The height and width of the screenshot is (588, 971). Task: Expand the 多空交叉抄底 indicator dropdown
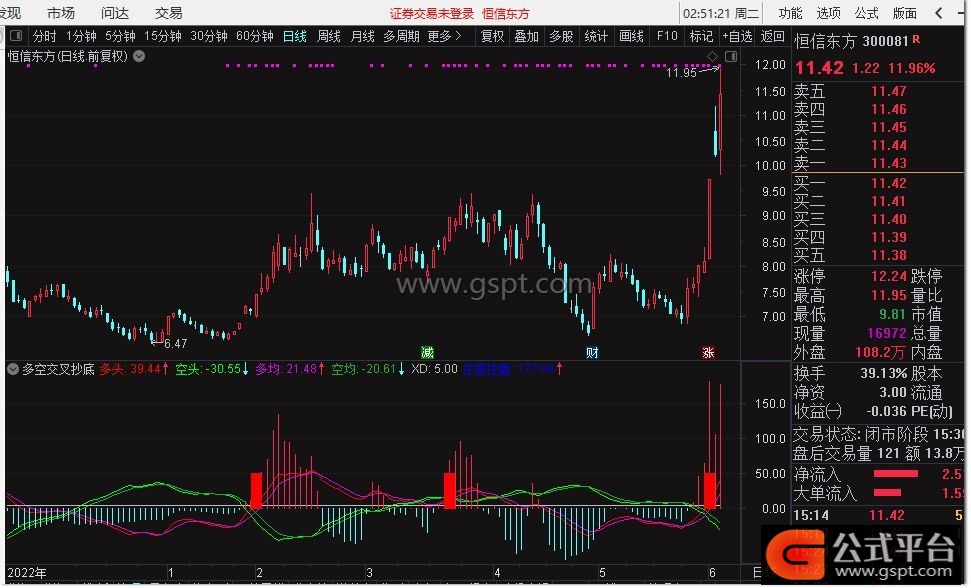(x=12, y=370)
